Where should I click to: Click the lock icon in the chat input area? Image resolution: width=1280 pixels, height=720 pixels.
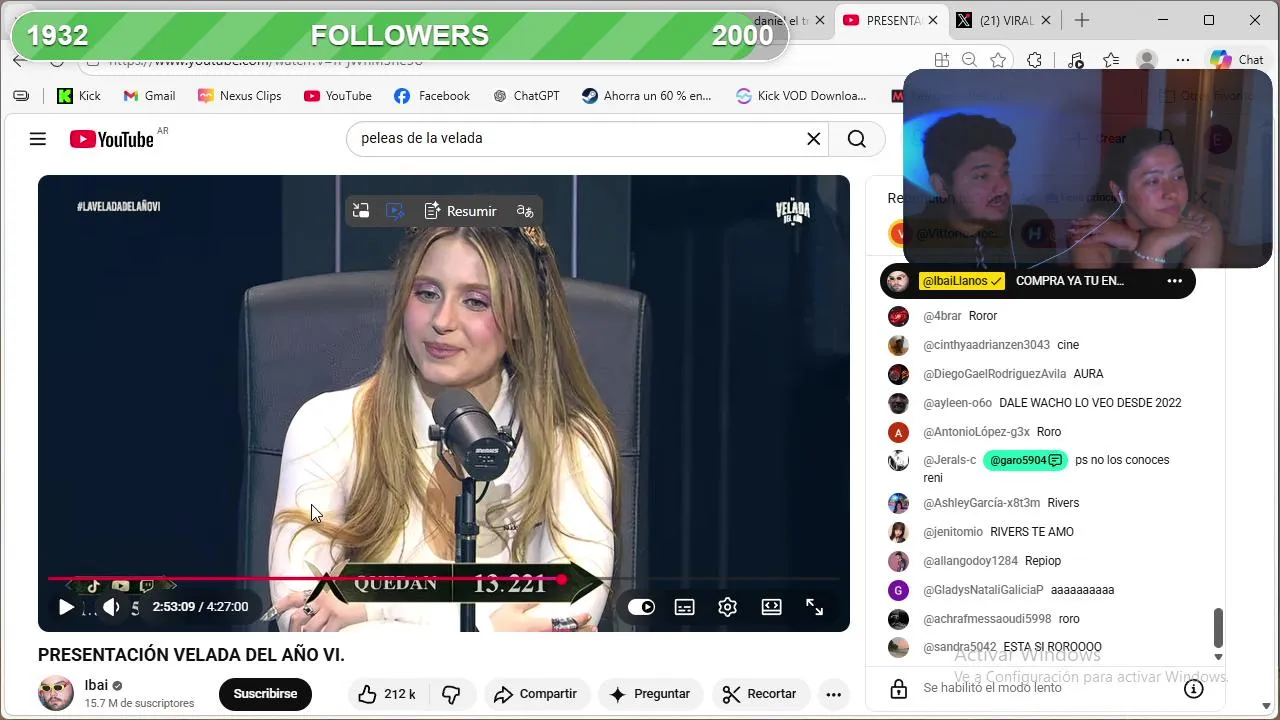[x=898, y=689]
